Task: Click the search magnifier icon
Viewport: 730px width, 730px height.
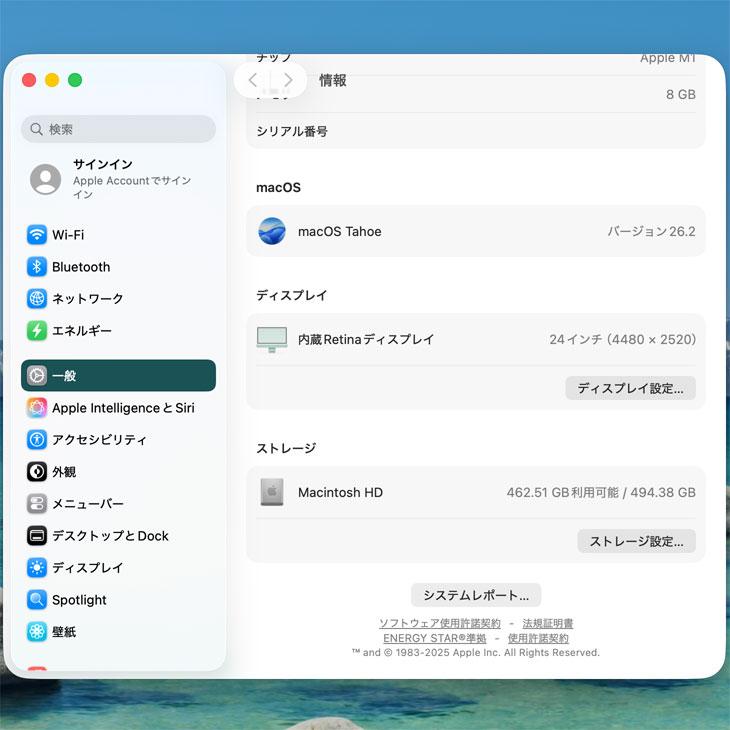Action: pos(36,129)
